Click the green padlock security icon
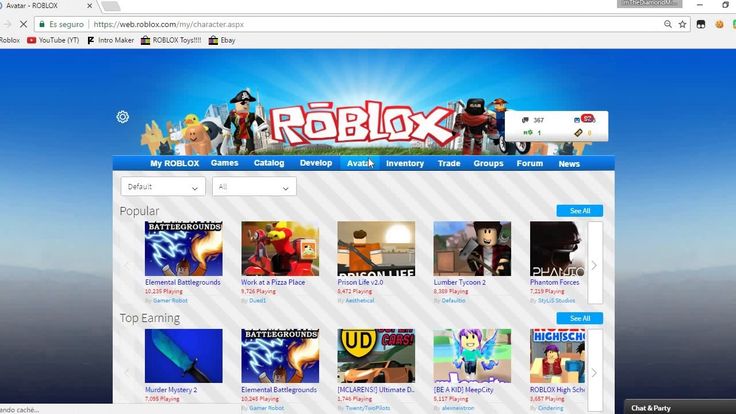Image resolution: width=736 pixels, height=414 pixels. pos(42,24)
